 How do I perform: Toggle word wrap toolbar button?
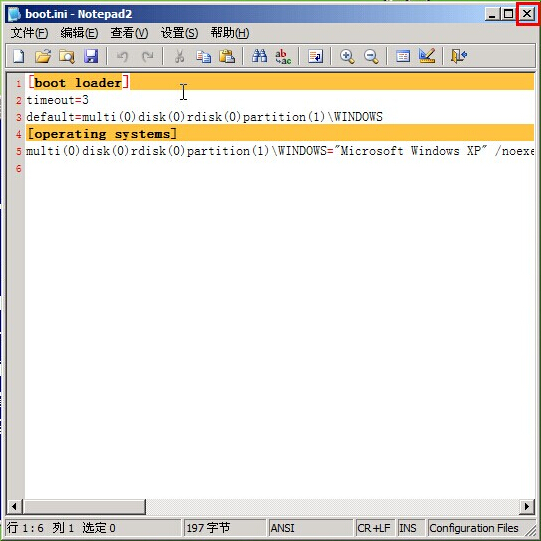315,56
